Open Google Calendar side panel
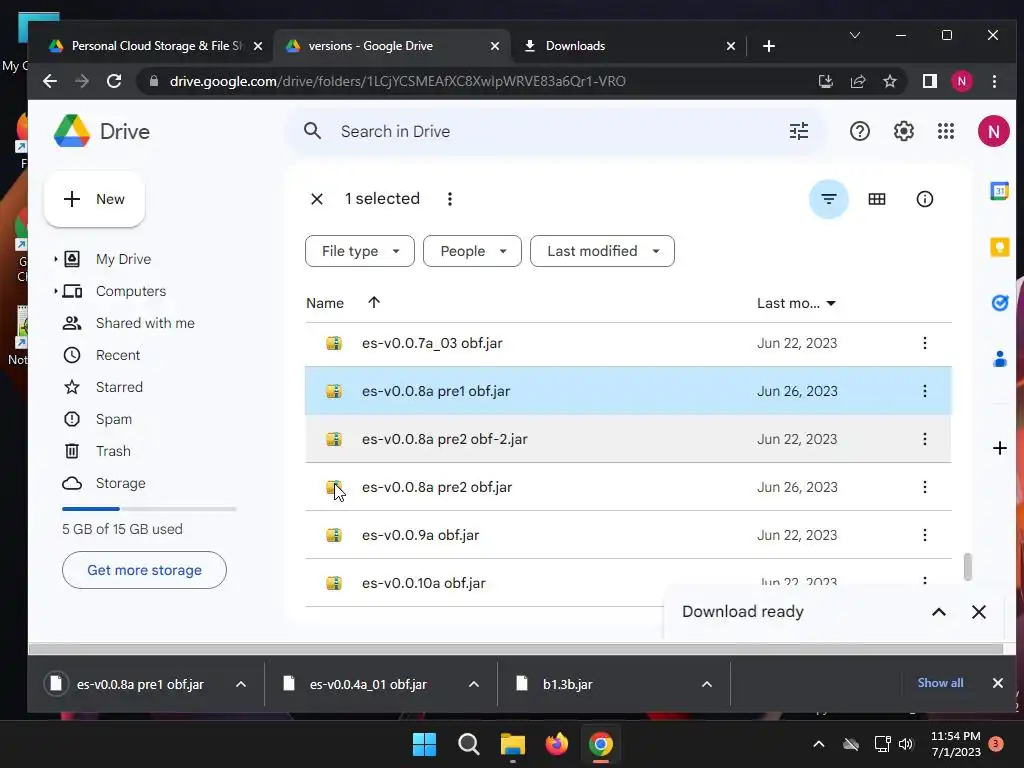 tap(999, 191)
